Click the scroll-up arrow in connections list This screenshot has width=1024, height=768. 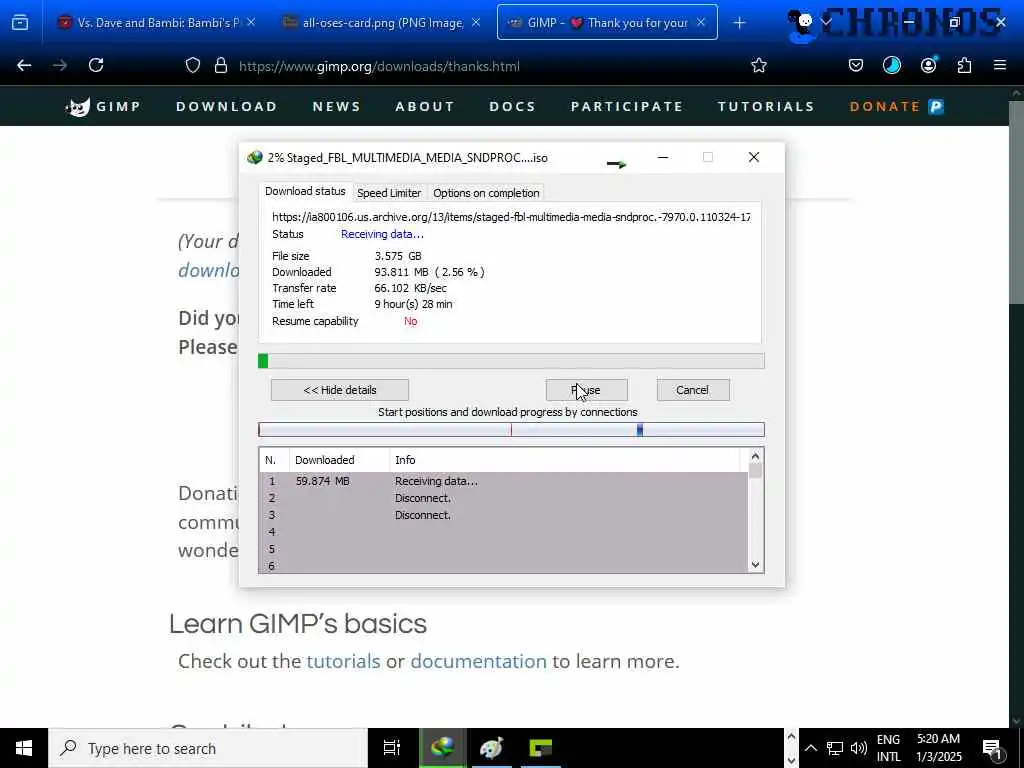[756, 456]
